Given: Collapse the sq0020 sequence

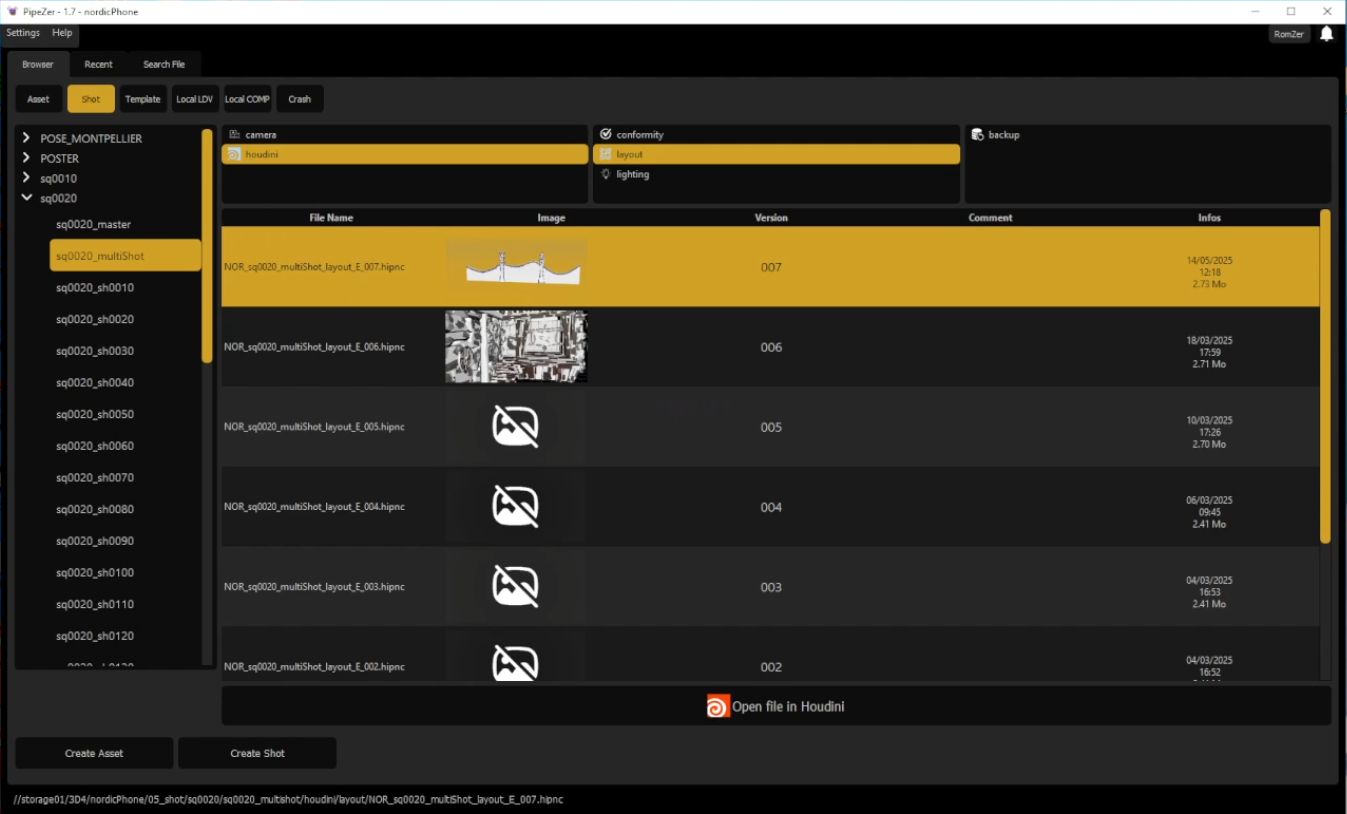Looking at the screenshot, I should tap(26, 198).
